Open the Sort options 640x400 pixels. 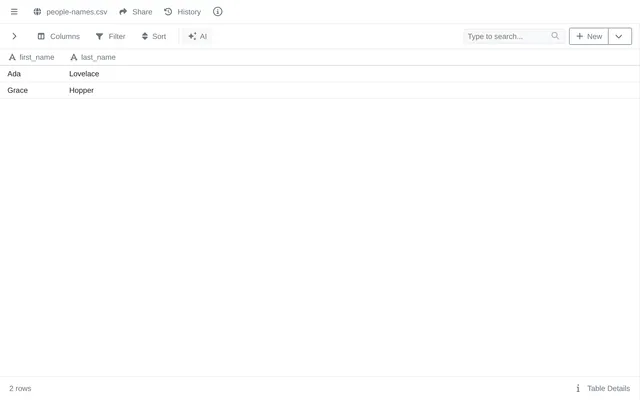(x=154, y=36)
